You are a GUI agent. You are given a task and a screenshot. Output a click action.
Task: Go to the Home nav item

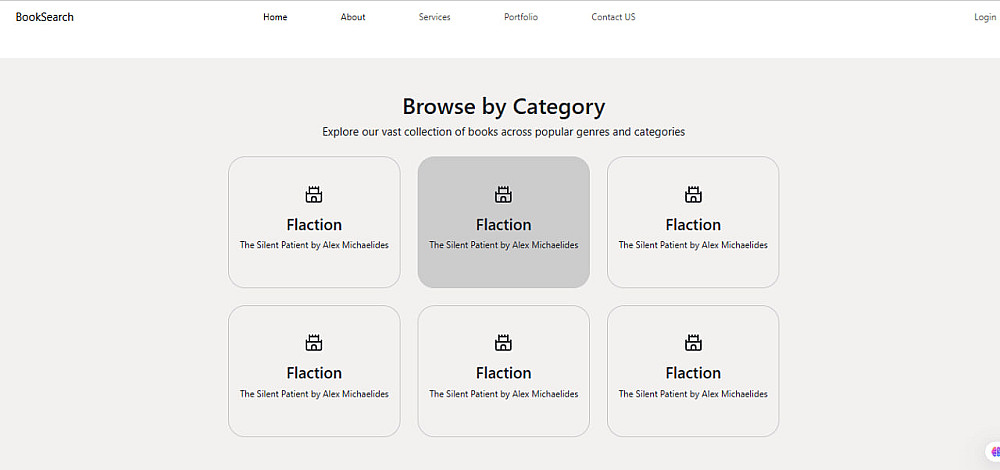[275, 17]
